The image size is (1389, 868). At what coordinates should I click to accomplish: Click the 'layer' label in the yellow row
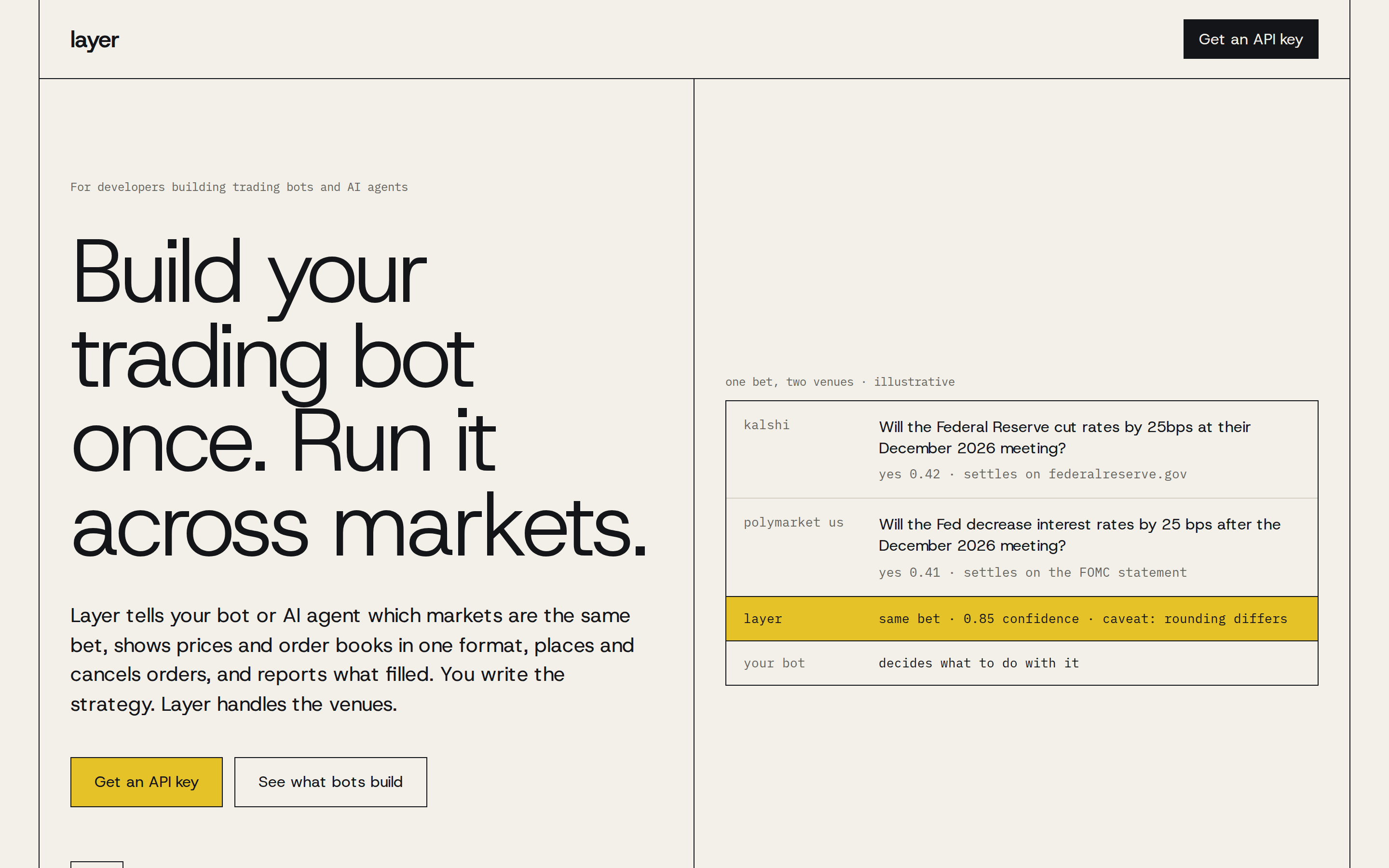pyautogui.click(x=762, y=619)
